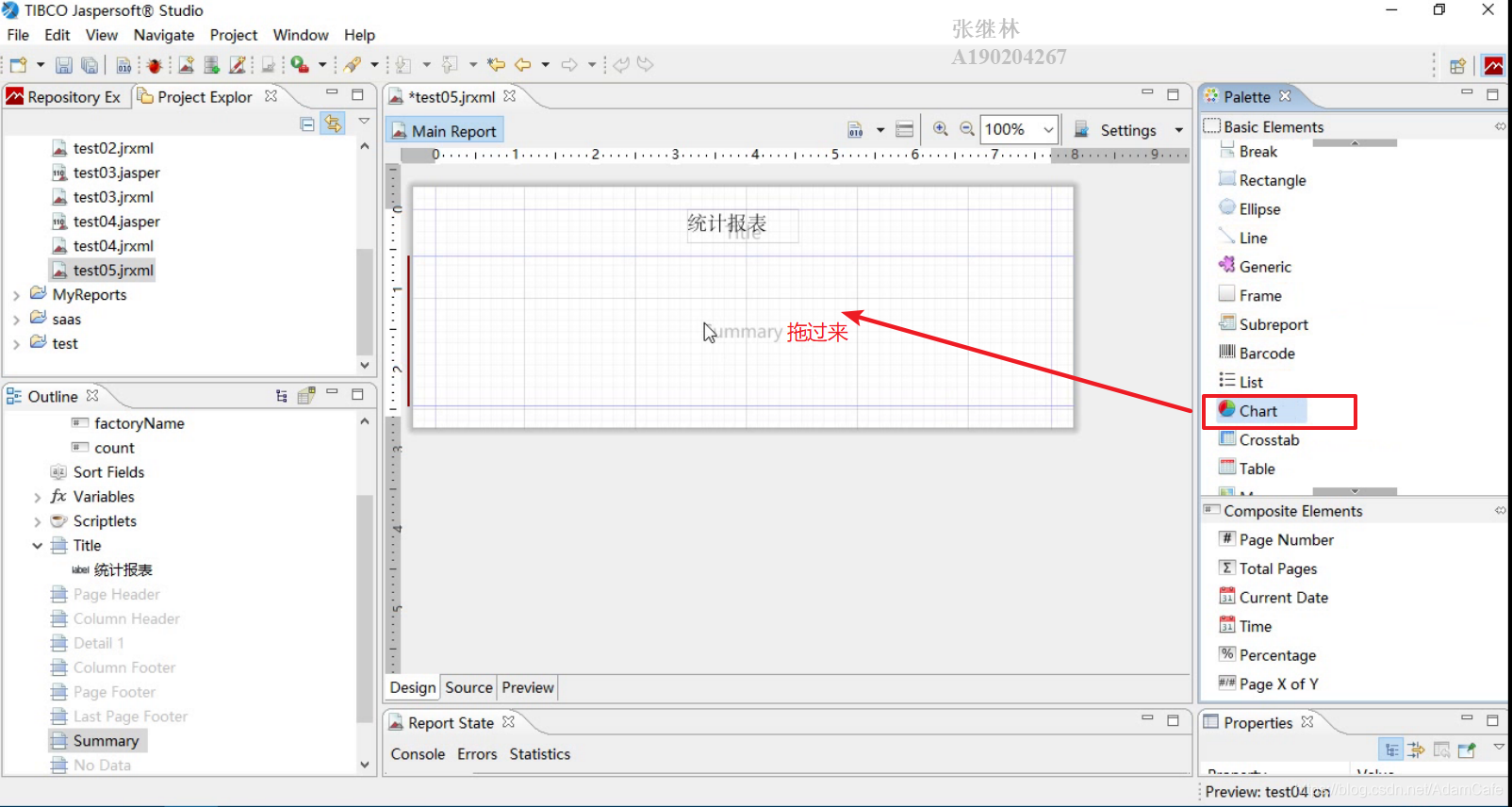Collapse the Title band in Outline
The image size is (1512, 807).
[x=37, y=546]
